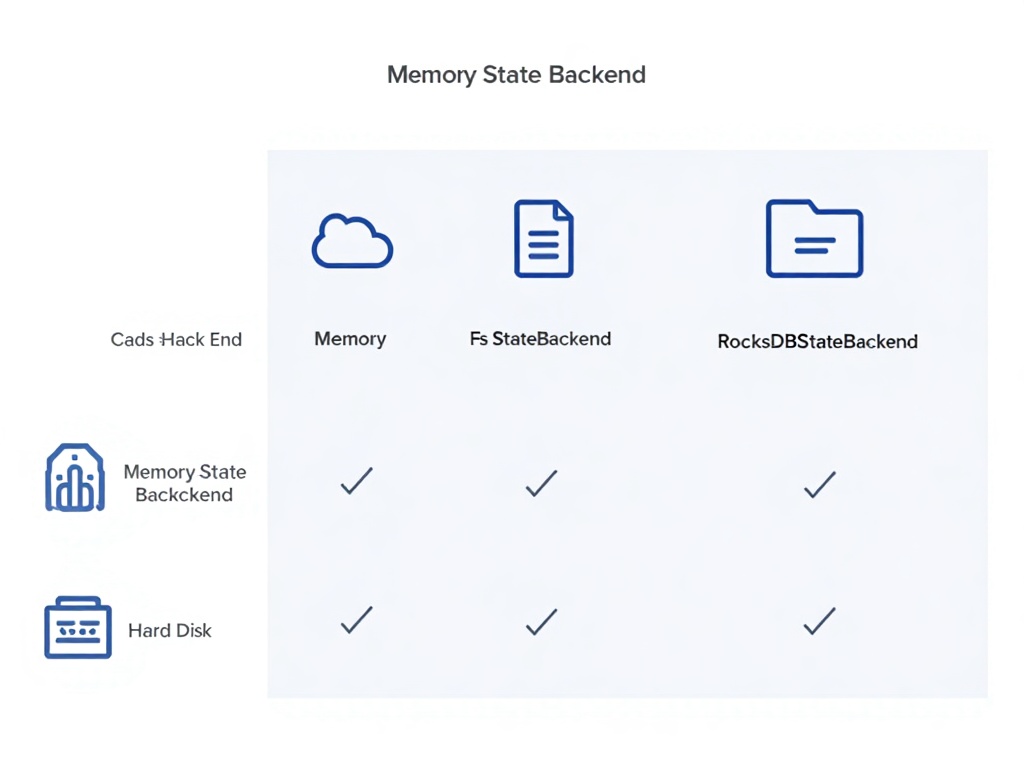Click the document icon above Fs StateBackend
The height and width of the screenshot is (768, 1024).
click(x=543, y=239)
